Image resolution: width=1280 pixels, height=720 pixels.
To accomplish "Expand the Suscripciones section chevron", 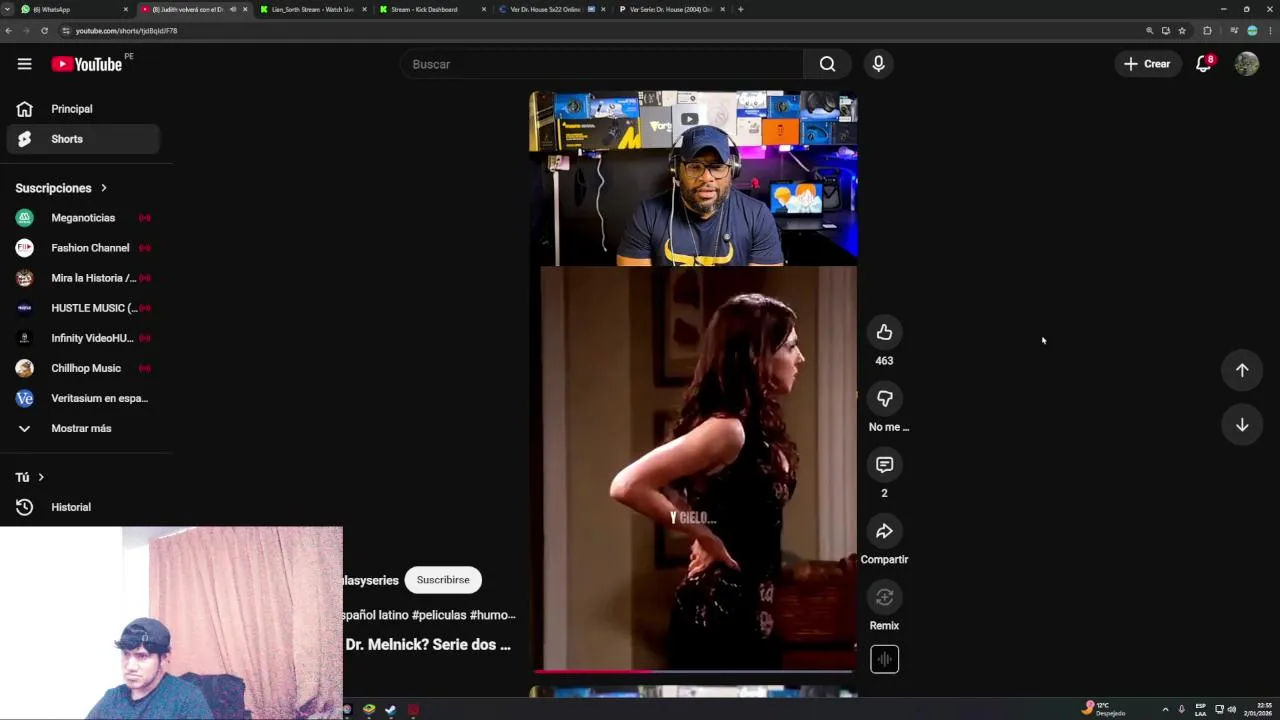I will point(103,188).
